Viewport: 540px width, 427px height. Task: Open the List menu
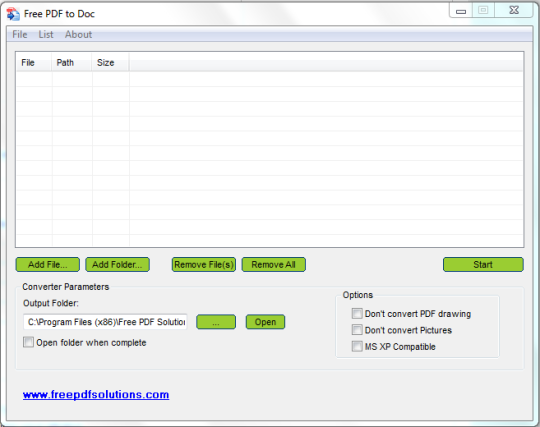point(46,34)
